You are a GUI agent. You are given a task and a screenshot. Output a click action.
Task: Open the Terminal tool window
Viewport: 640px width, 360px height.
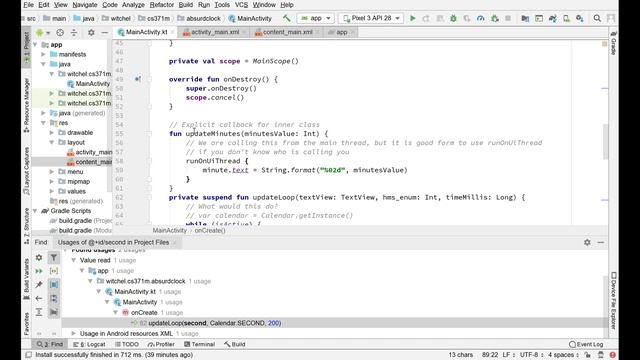pyautogui.click(x=200, y=344)
